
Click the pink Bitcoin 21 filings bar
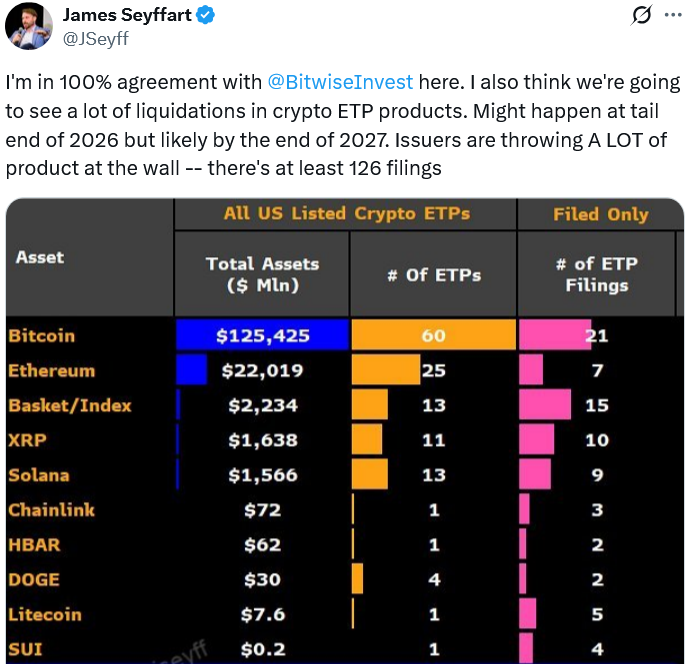(x=555, y=336)
